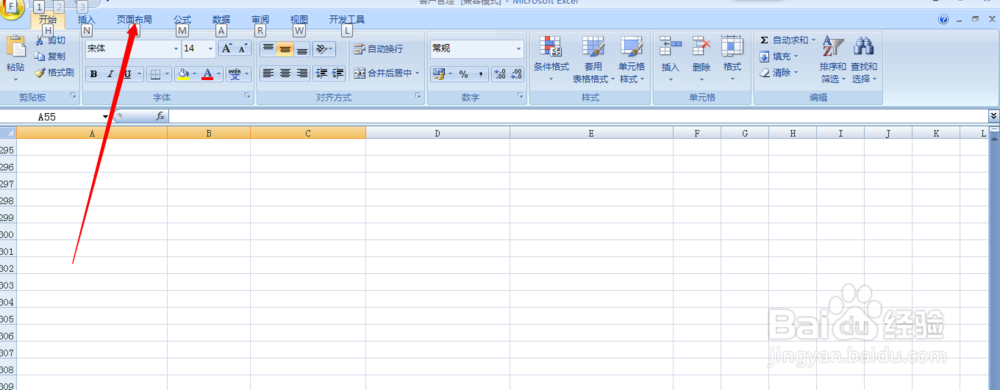Click the Excel Help question mark
1000x390 pixels.
(944, 20)
